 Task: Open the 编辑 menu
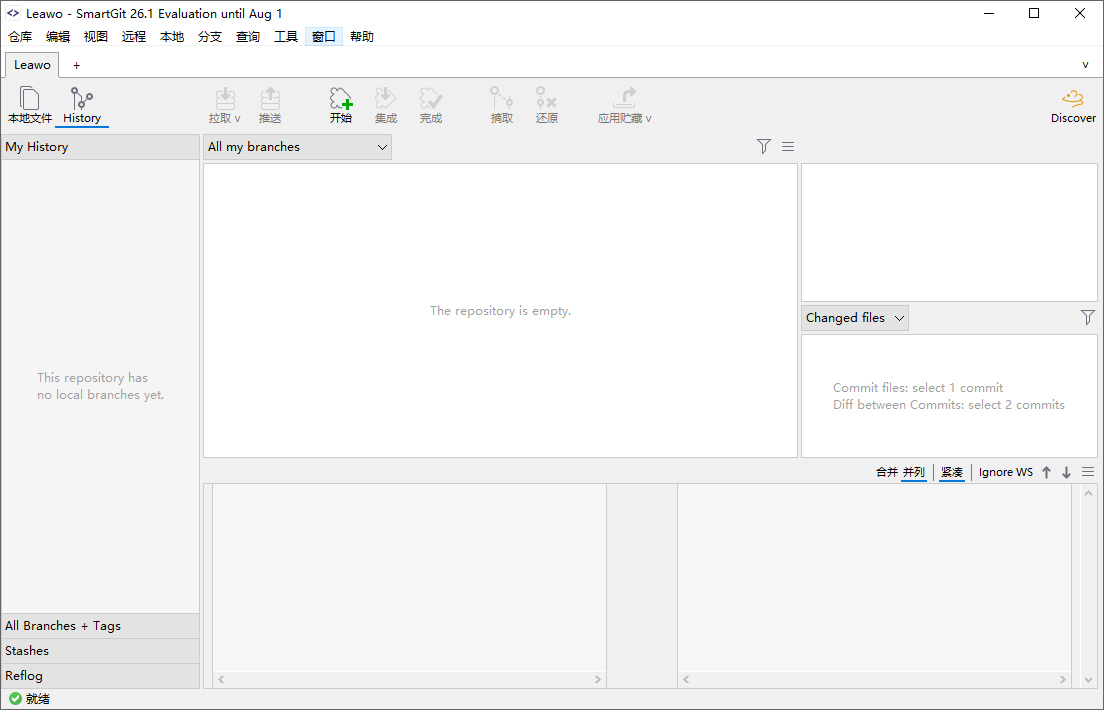(58, 37)
